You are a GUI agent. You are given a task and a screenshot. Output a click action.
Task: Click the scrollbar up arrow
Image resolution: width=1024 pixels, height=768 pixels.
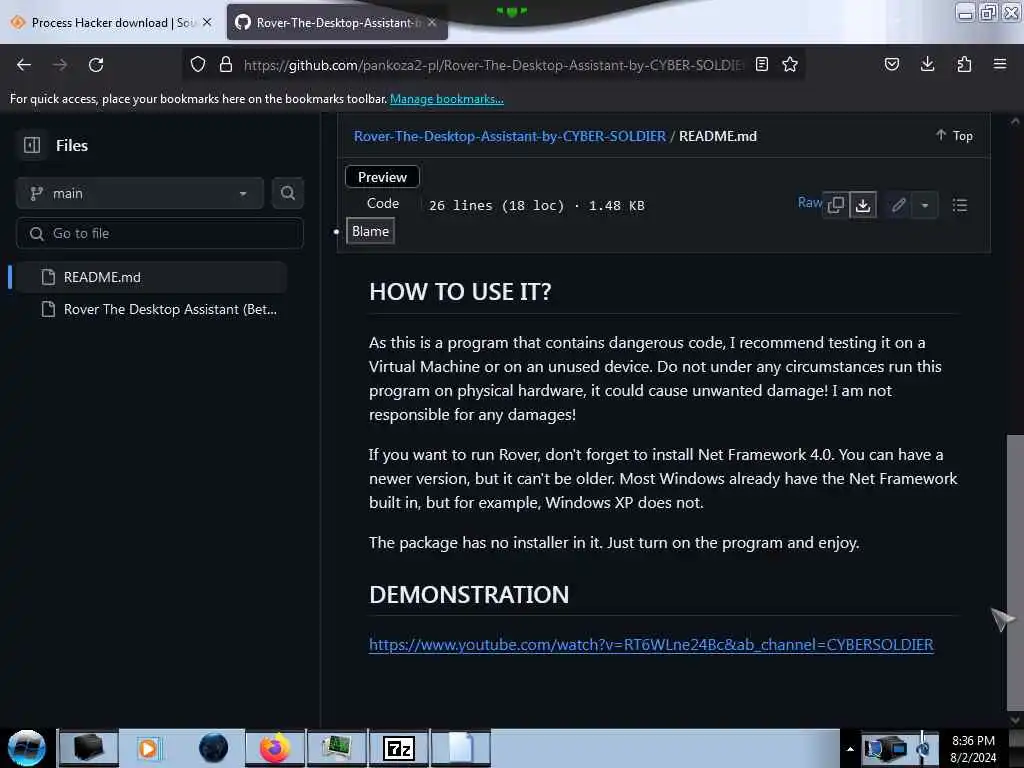point(1015,121)
